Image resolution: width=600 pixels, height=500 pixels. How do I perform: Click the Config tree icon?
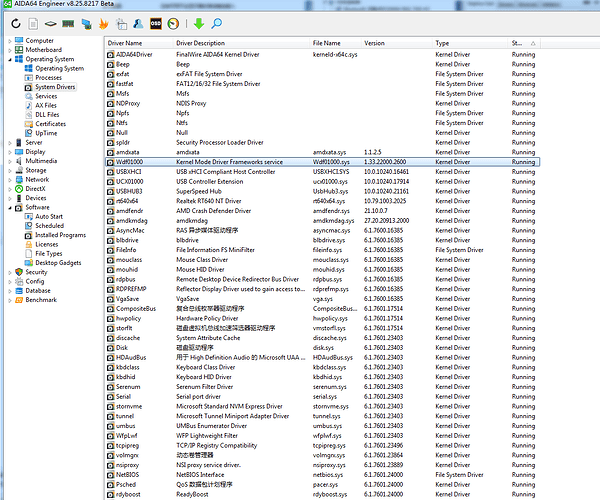(19, 281)
